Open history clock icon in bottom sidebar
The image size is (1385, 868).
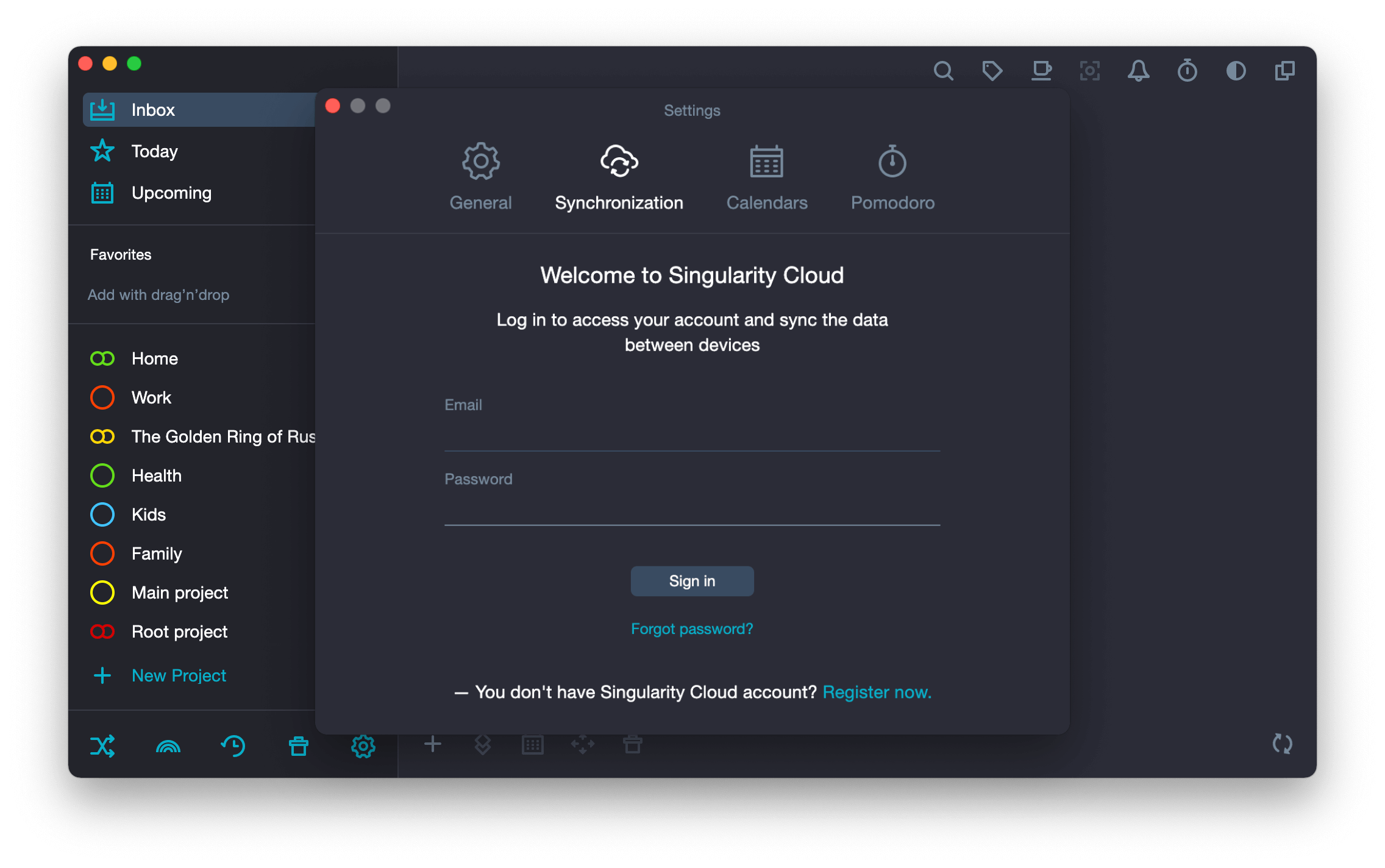(x=233, y=745)
